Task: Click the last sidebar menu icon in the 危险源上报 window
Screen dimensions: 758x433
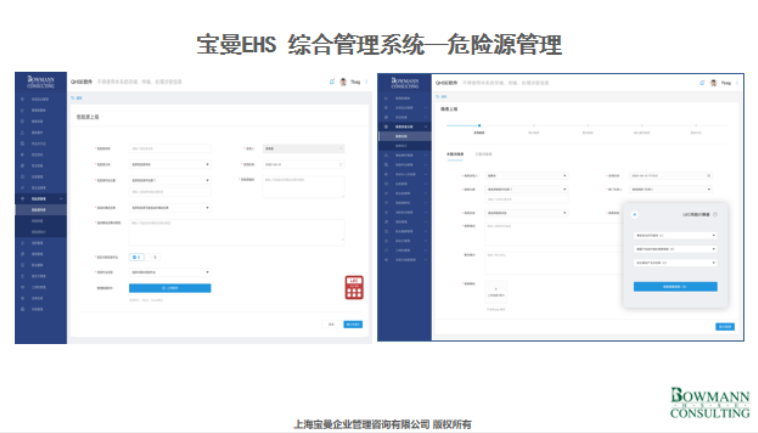Action: pyautogui.click(x=22, y=309)
